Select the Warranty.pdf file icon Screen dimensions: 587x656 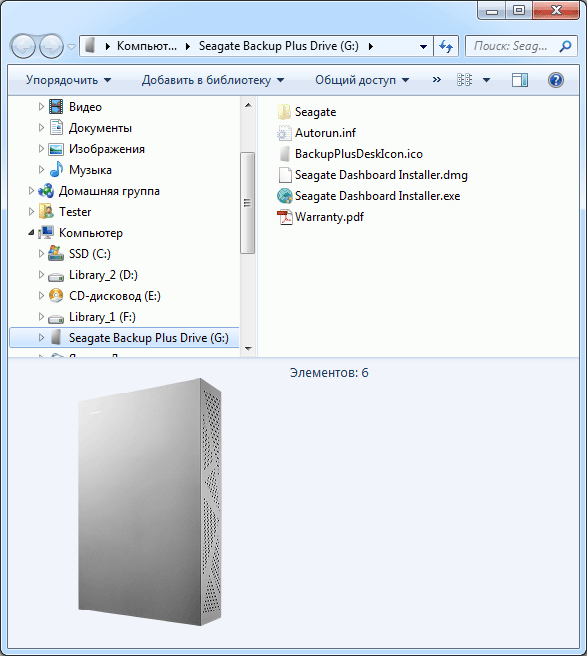[285, 217]
